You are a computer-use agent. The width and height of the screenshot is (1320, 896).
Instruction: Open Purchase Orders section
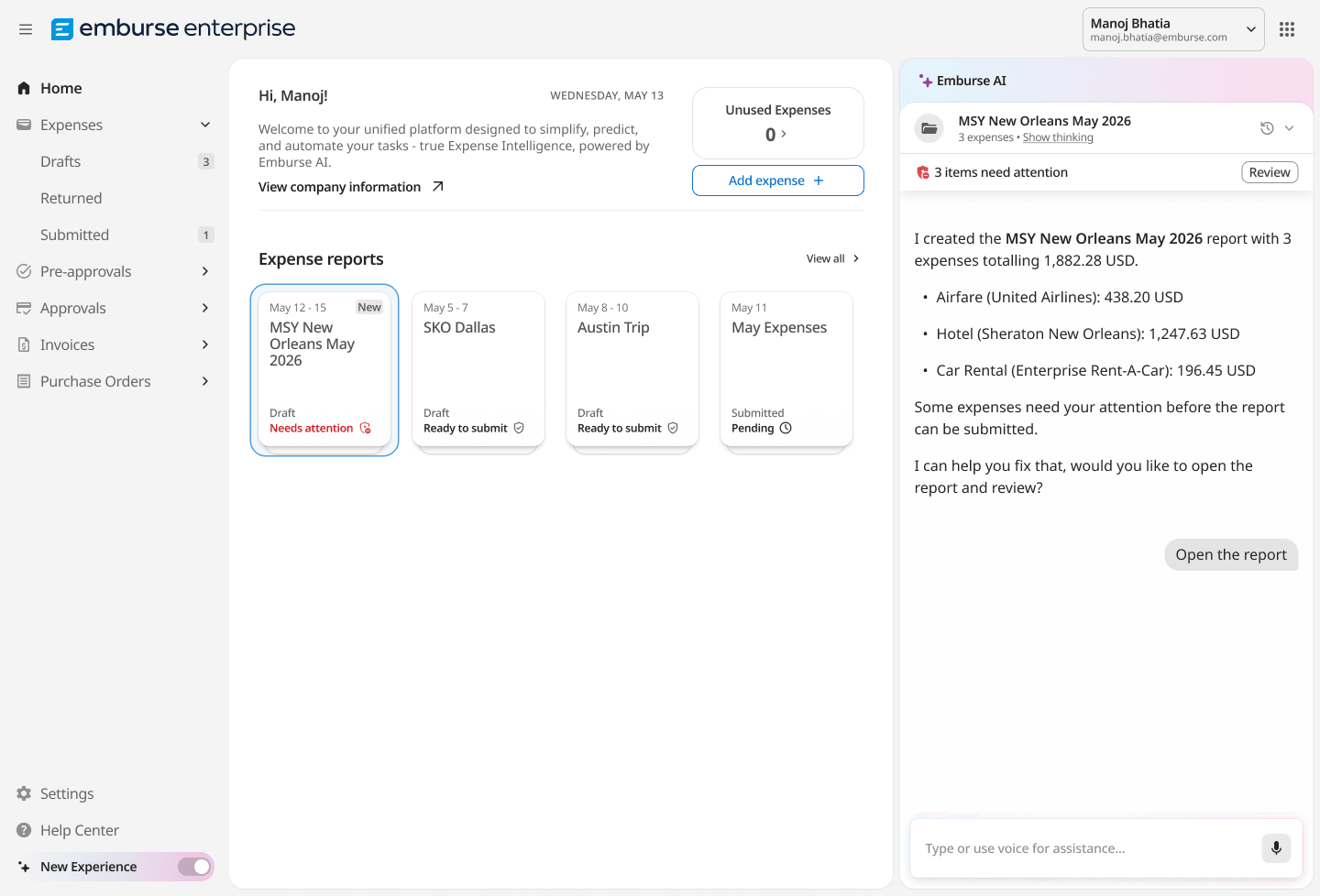point(95,381)
